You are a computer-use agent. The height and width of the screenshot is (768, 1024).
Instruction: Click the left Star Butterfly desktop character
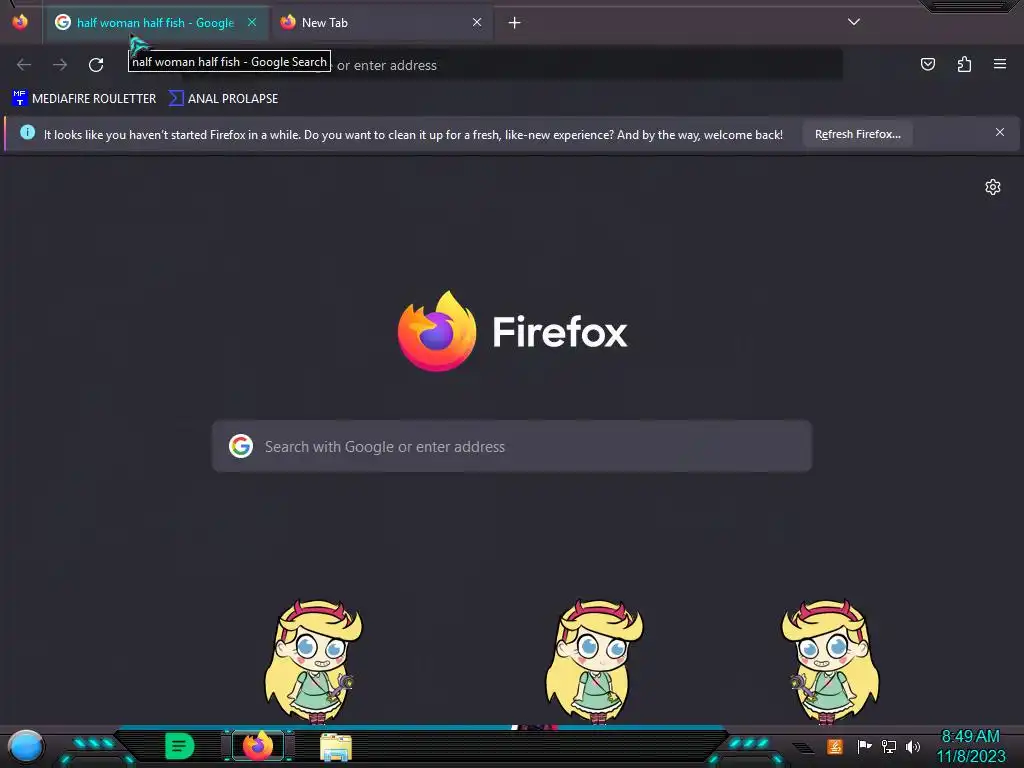[313, 661]
